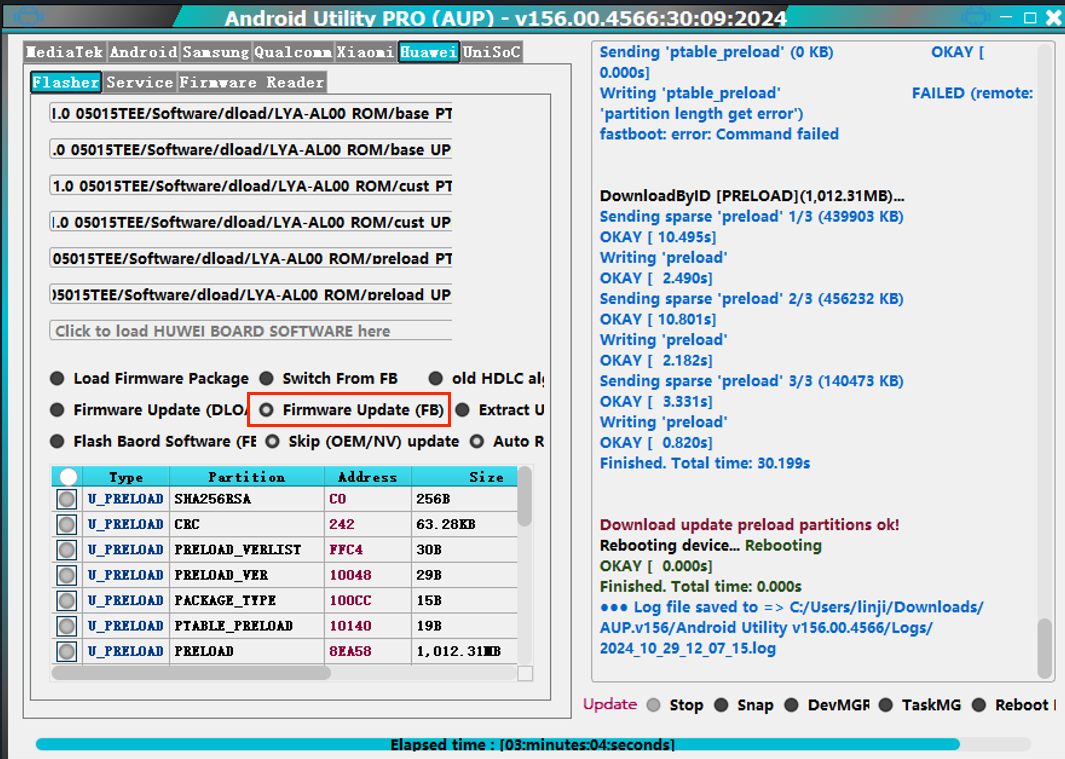1065x759 pixels.
Task: Click the printer-like icon beside the minimize button
Action: coord(976,16)
